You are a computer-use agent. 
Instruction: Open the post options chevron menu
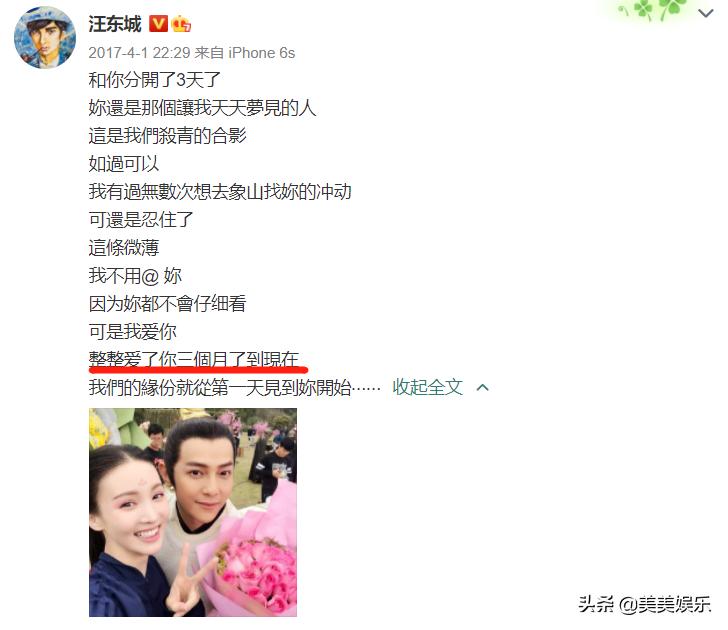tap(706, 13)
